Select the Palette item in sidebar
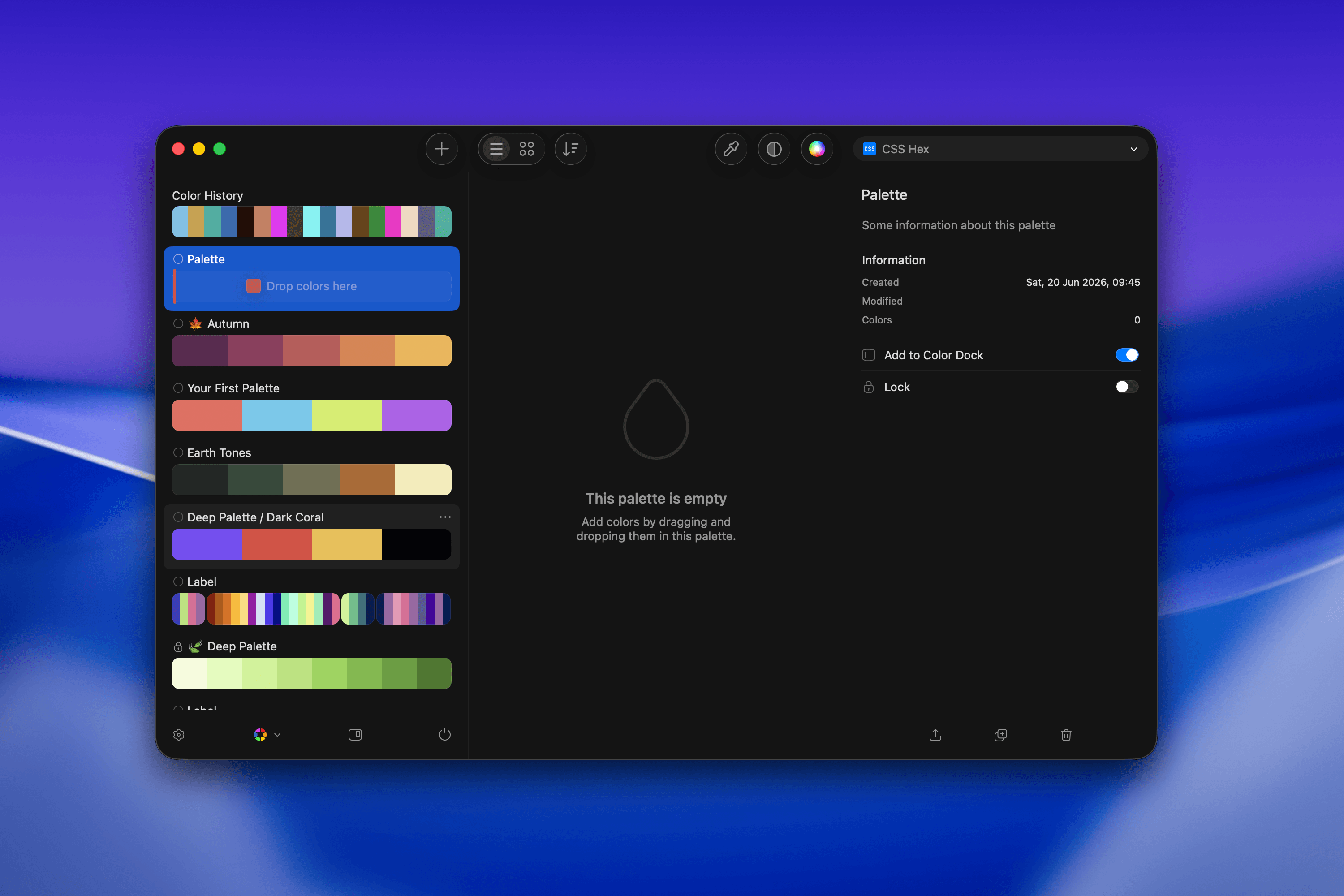1344x896 pixels. pos(311,279)
